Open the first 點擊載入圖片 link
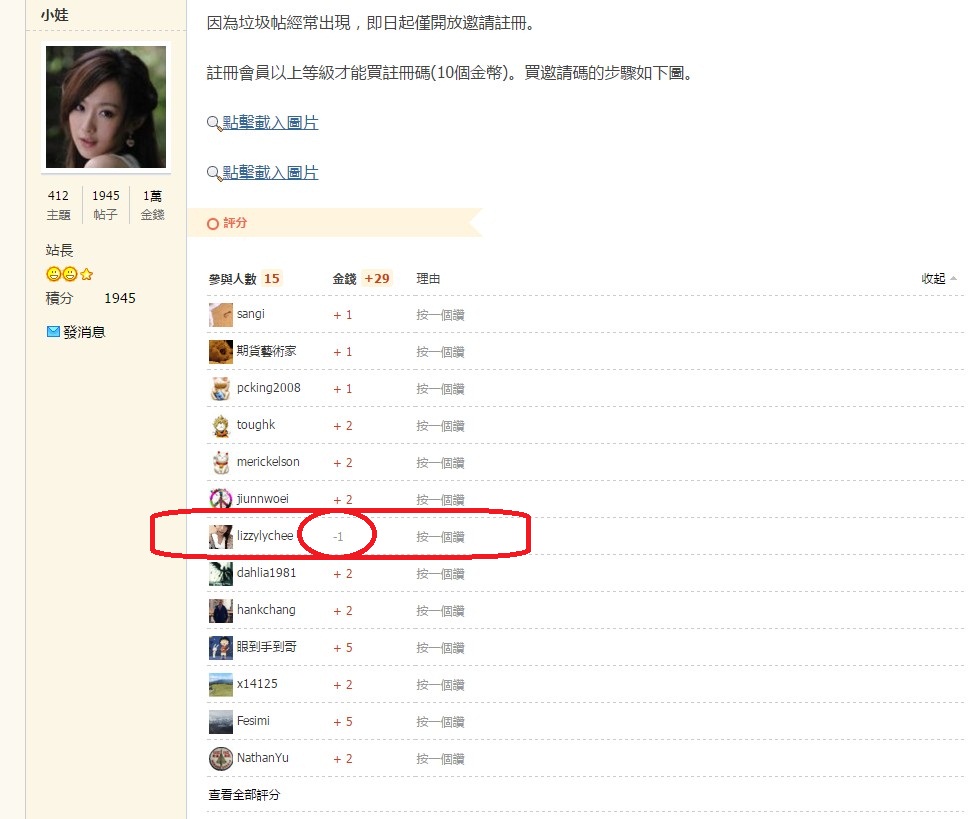 pos(270,122)
